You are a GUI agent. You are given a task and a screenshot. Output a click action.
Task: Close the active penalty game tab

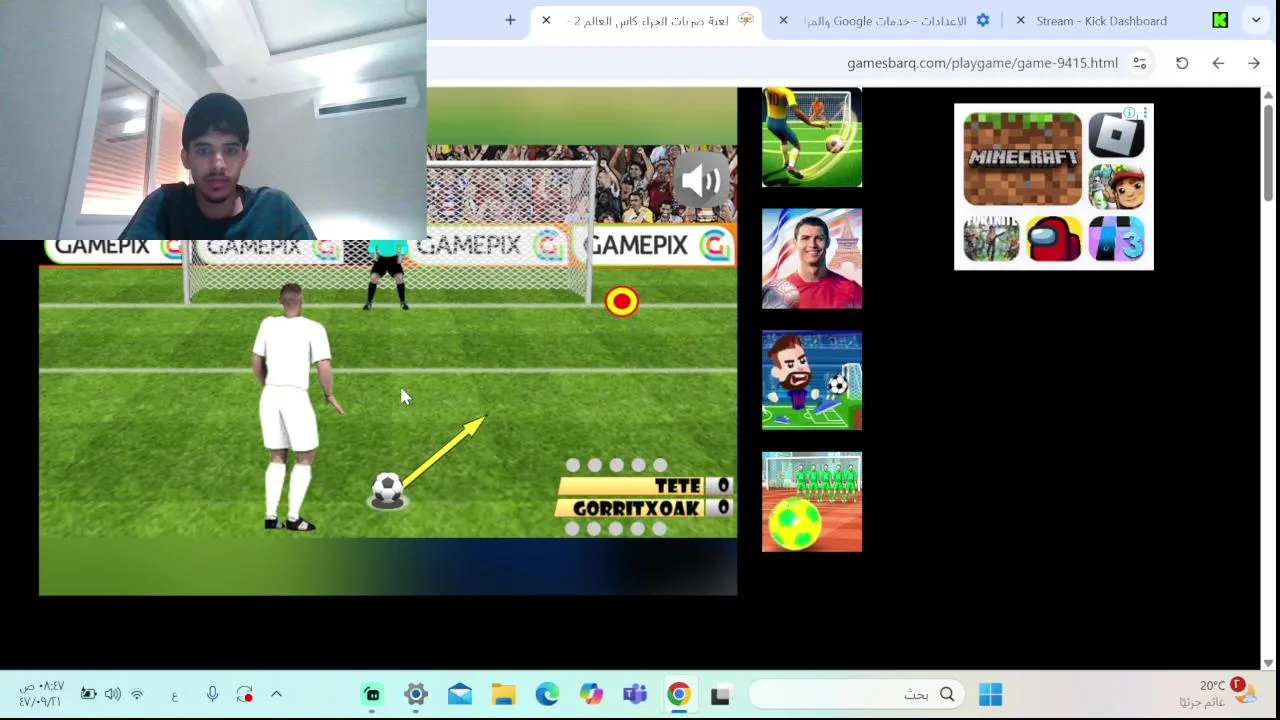point(546,20)
